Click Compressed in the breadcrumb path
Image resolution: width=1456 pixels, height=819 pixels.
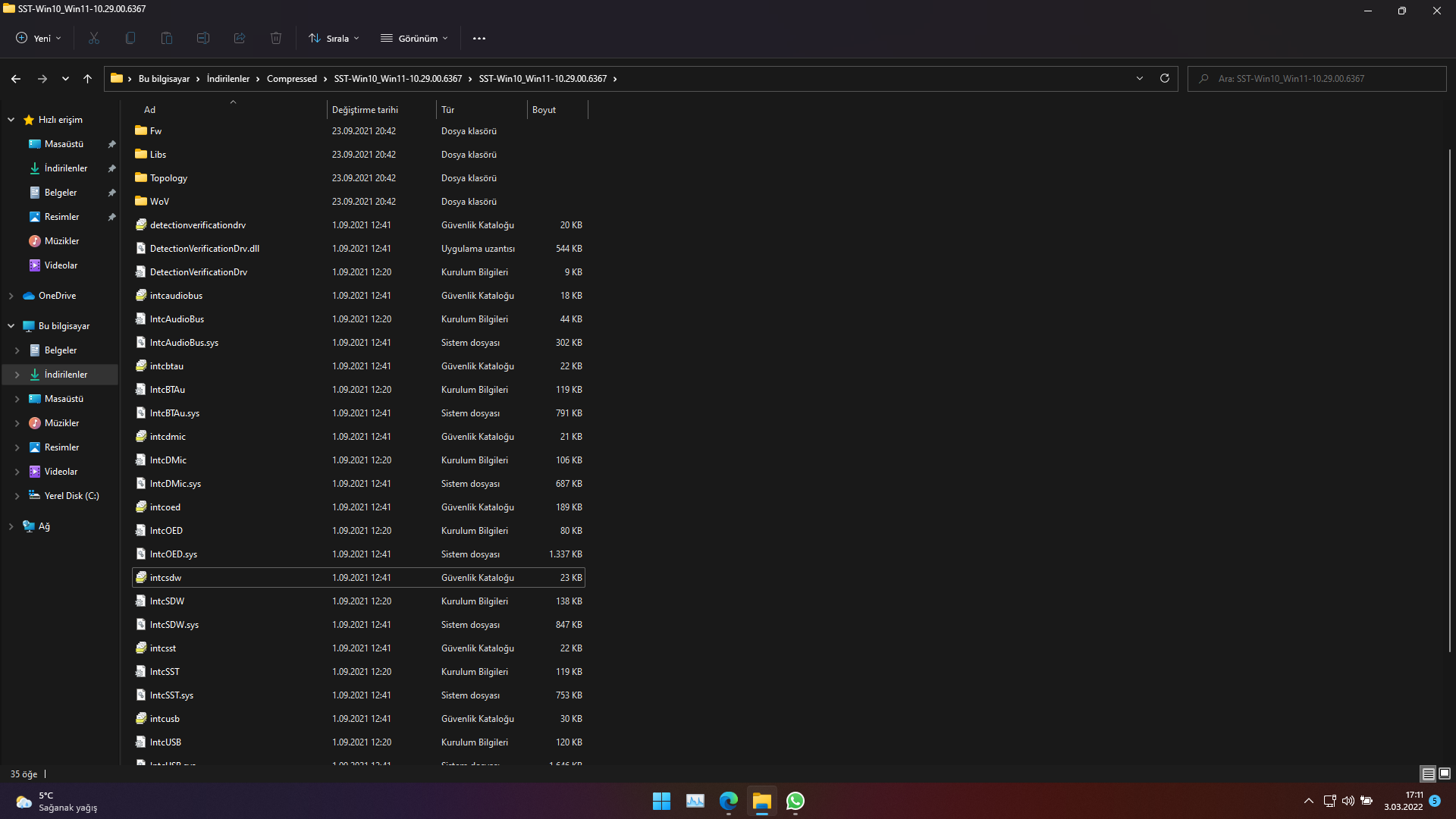tap(291, 79)
